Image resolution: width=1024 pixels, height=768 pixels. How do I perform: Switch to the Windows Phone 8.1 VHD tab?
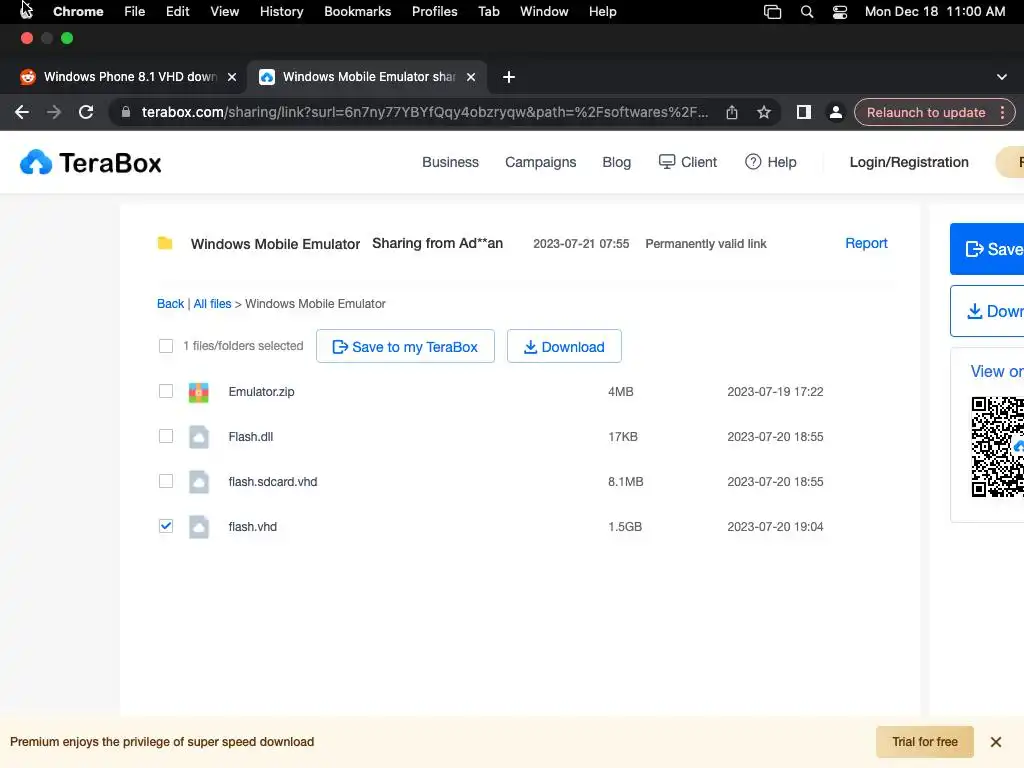(120, 77)
